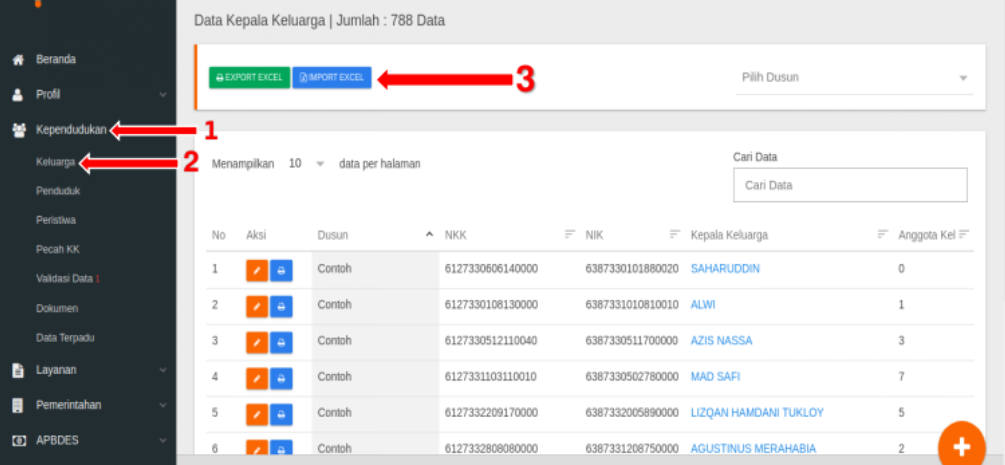The width and height of the screenshot is (1005, 465).
Task: Open the Penduduk submenu item
Action: pyautogui.click(x=58, y=191)
